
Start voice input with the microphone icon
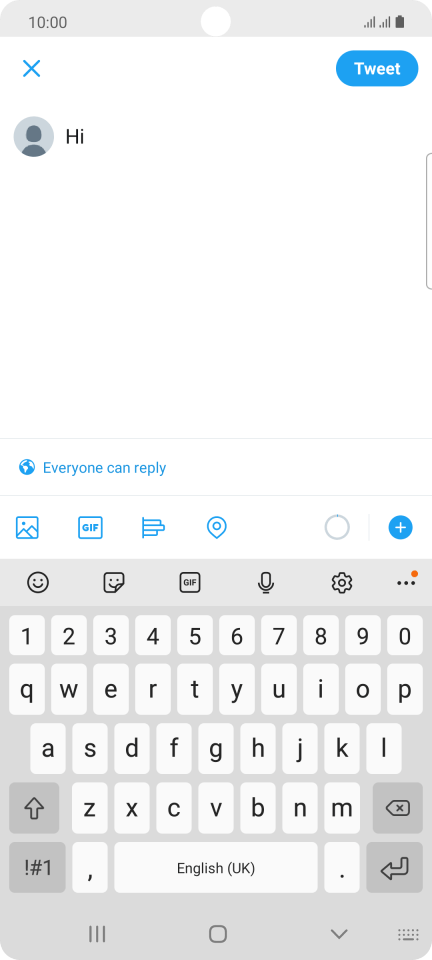(x=266, y=582)
